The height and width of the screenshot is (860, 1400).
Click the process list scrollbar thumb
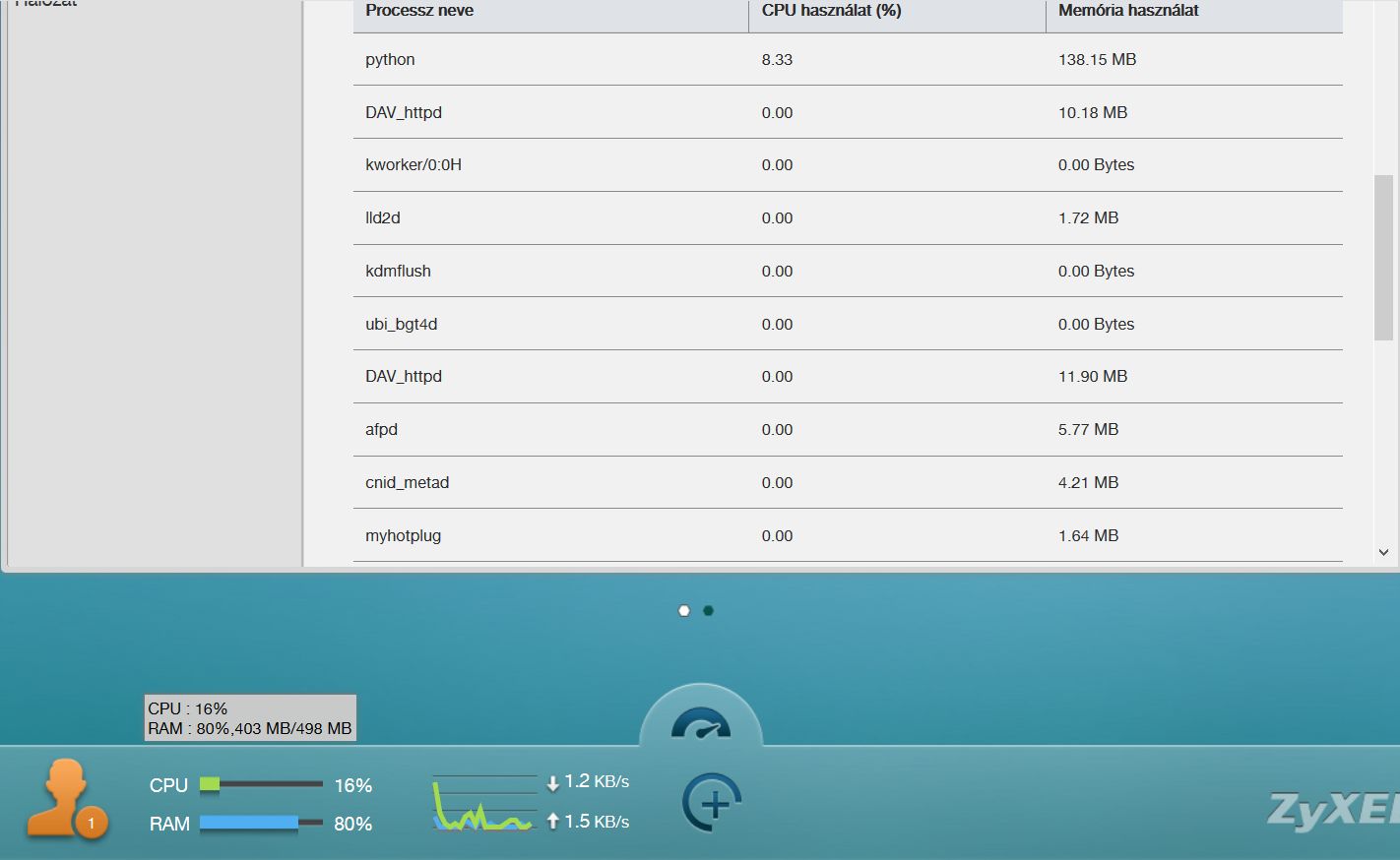[1383, 258]
